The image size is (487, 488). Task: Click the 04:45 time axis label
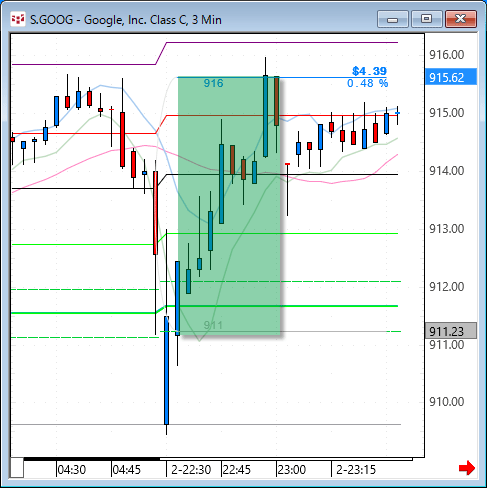pyautogui.click(x=127, y=470)
